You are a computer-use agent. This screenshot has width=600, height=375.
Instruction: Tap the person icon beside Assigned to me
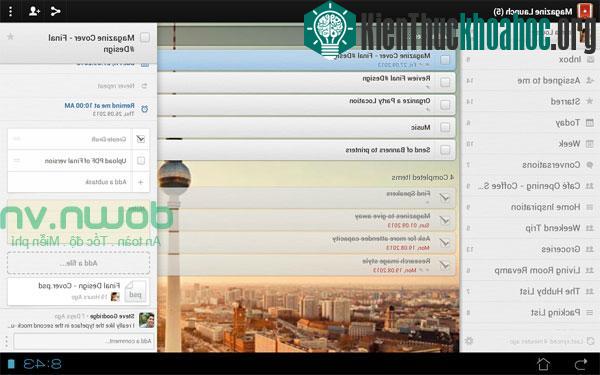[x=590, y=80]
